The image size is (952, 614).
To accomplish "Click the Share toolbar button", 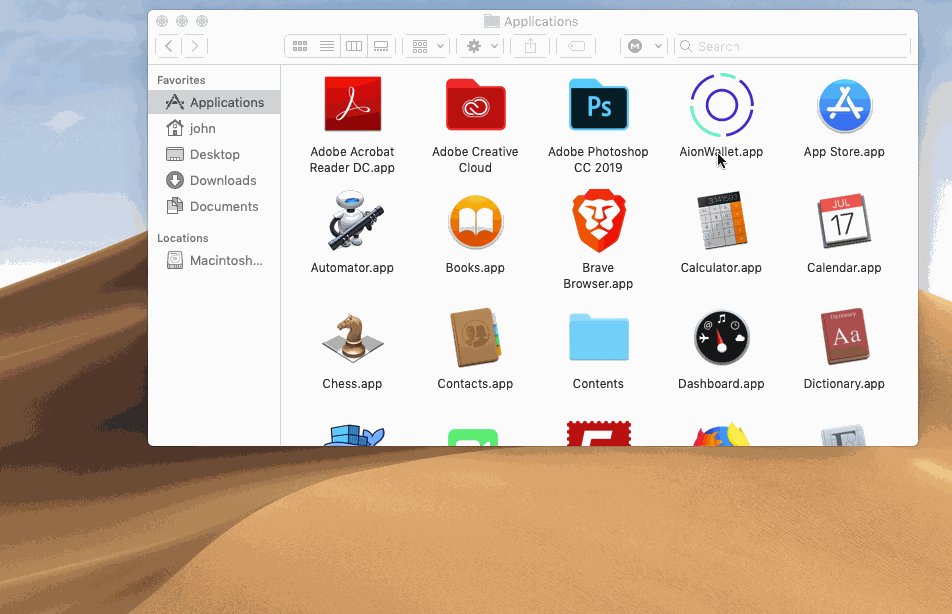I will click(530, 46).
